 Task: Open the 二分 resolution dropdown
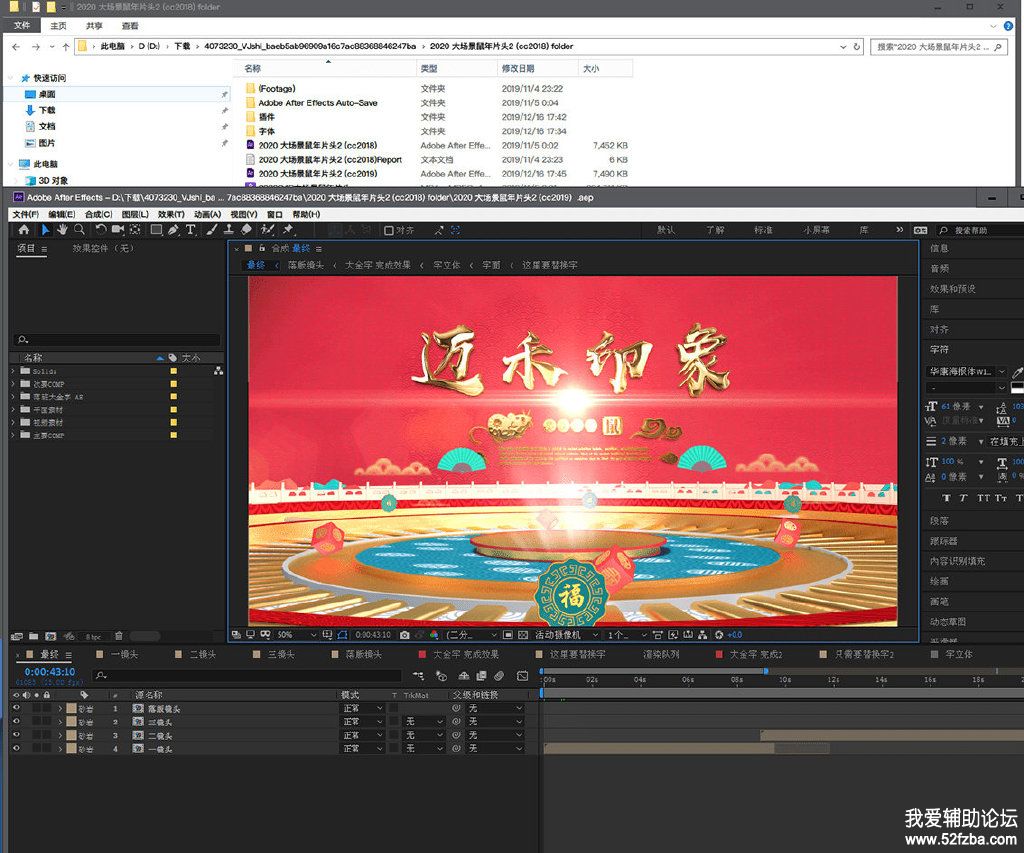pyautogui.click(x=471, y=635)
